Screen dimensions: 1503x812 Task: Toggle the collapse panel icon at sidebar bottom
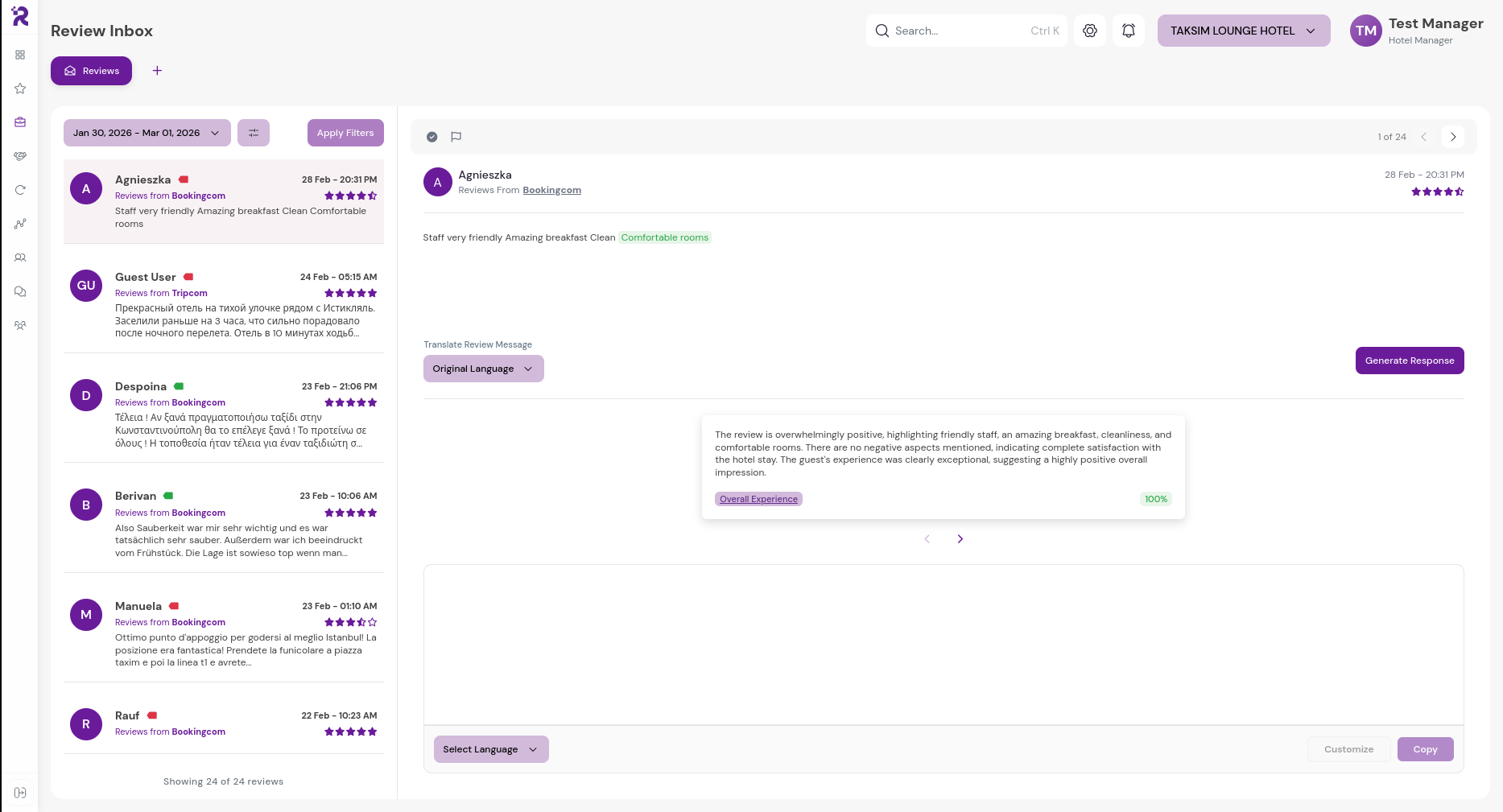tap(21, 792)
